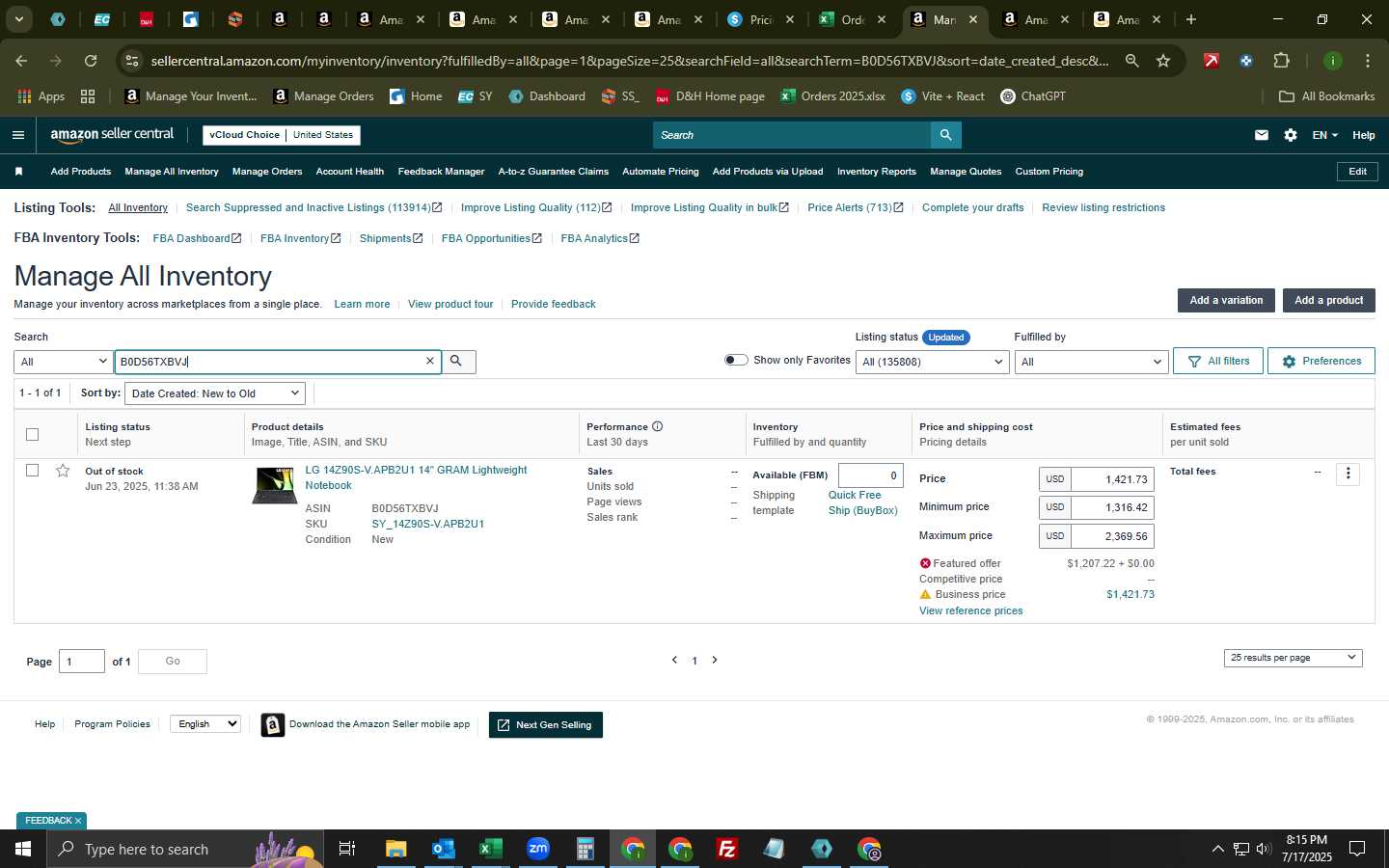Open Excel from the taskbar
1389x868 pixels.
(x=490, y=849)
